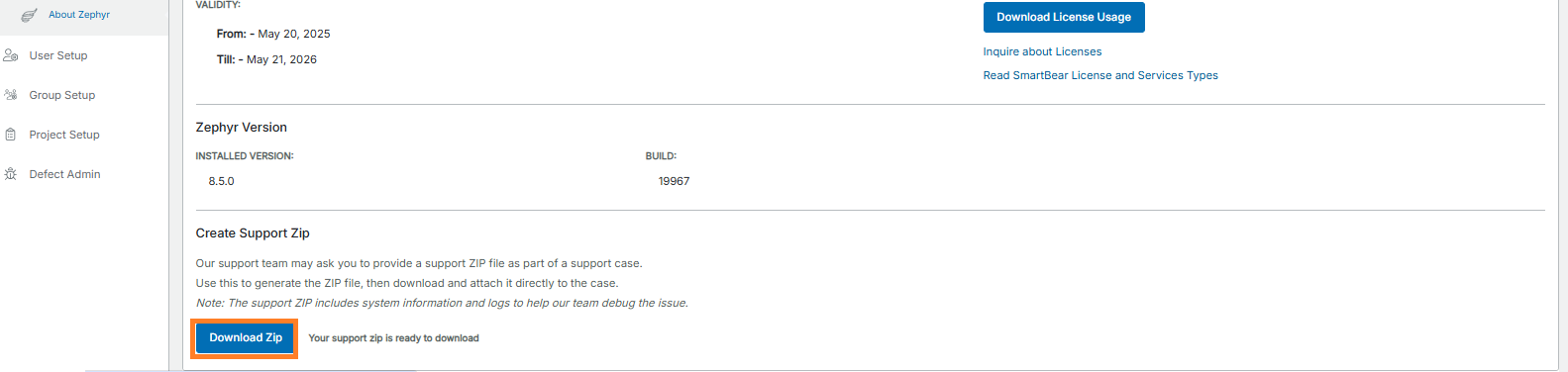Click the Download Zip button
The width and height of the screenshot is (1568, 372).
click(x=246, y=337)
